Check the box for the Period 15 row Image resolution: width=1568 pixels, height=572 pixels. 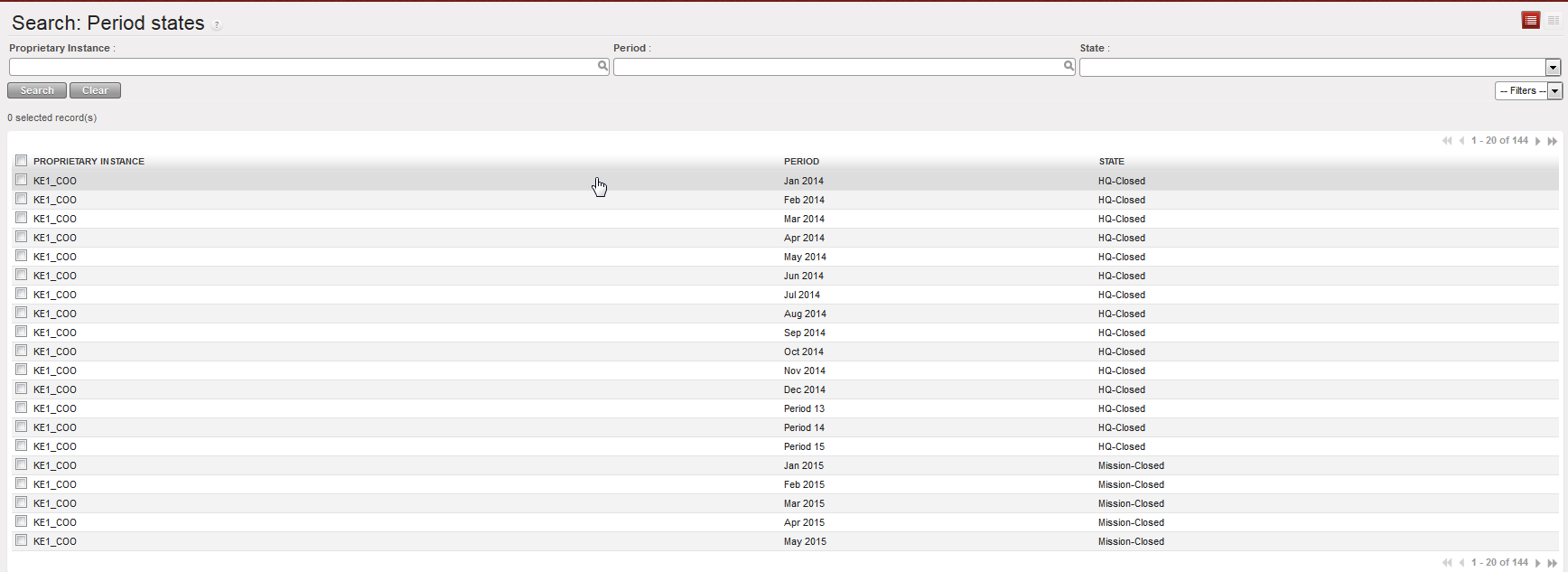coord(21,445)
